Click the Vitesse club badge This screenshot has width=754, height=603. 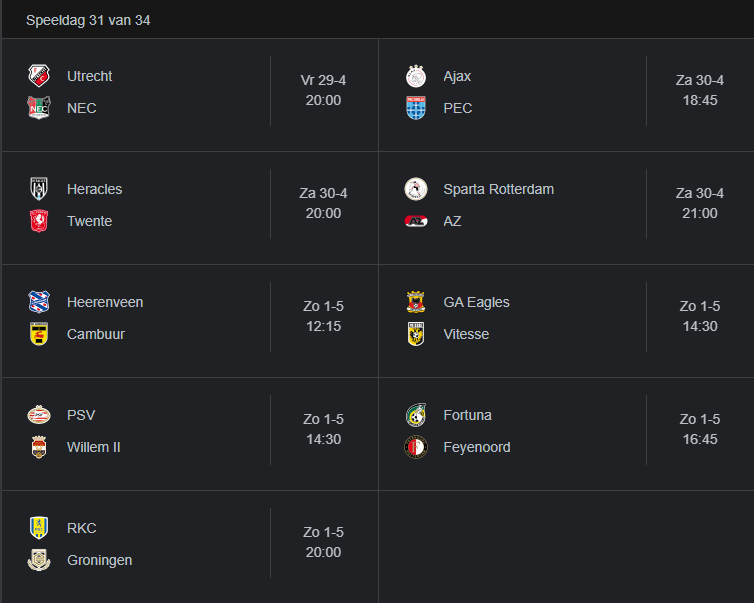(x=416, y=334)
